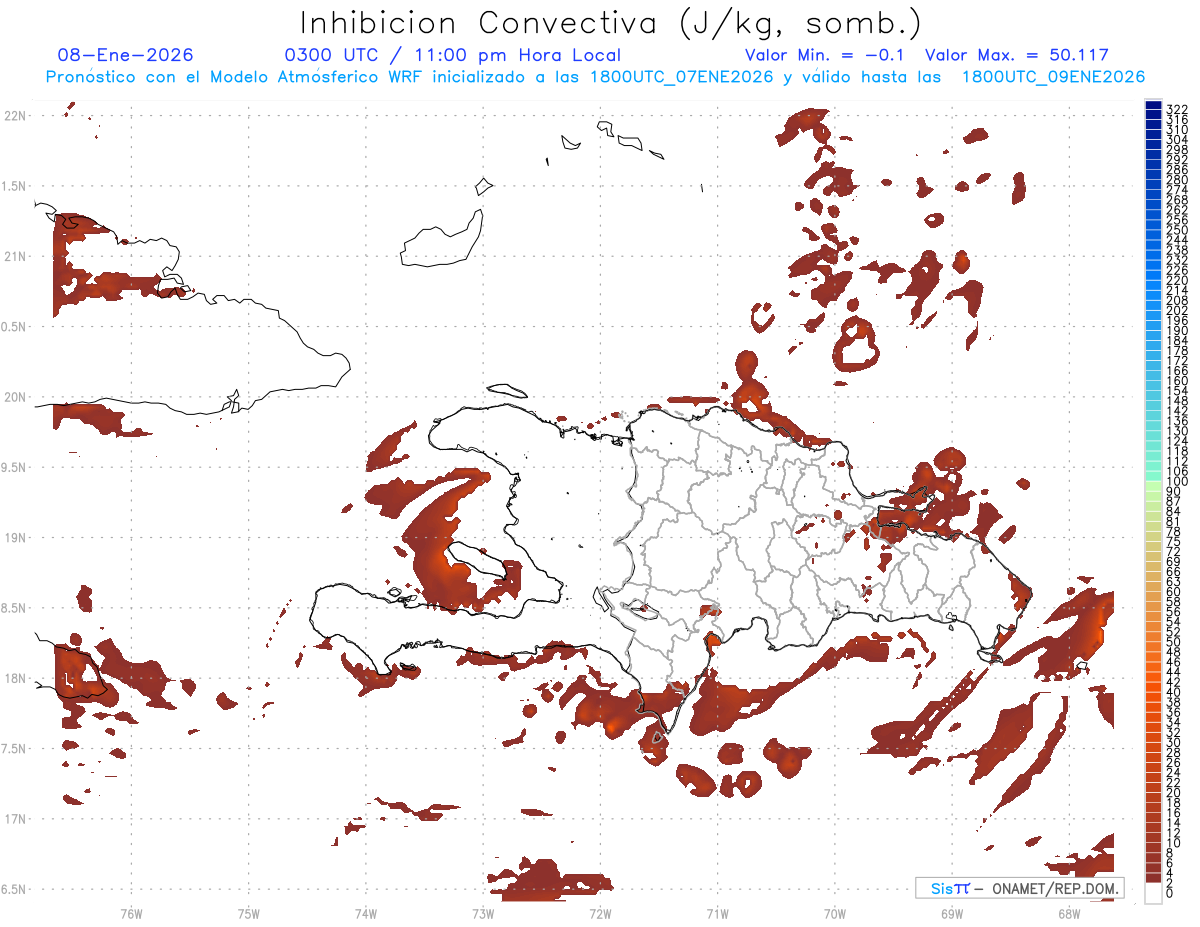
Task: Click the "72W" longitude label
Action: 600,913
